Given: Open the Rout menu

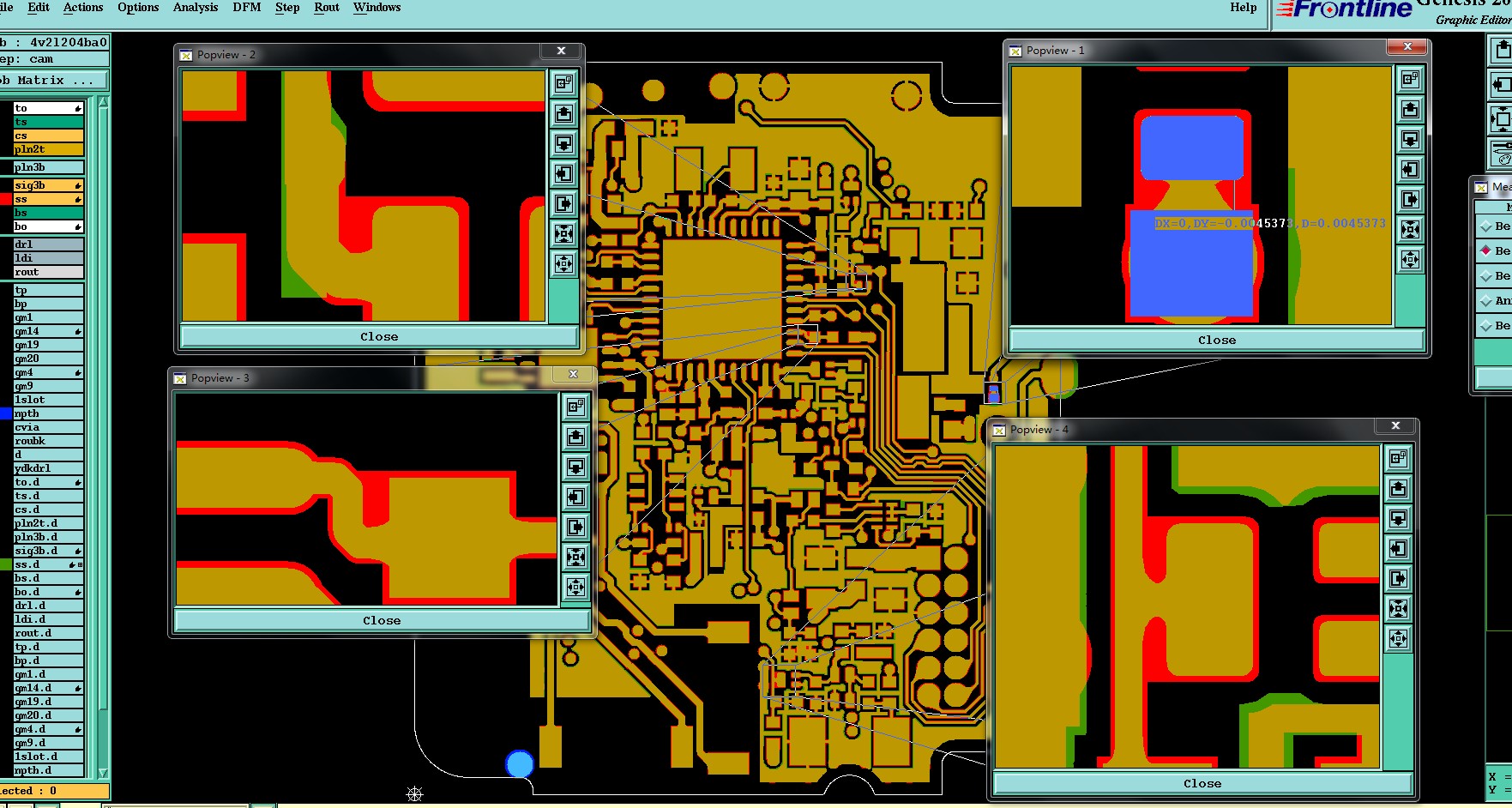Looking at the screenshot, I should 327,8.
